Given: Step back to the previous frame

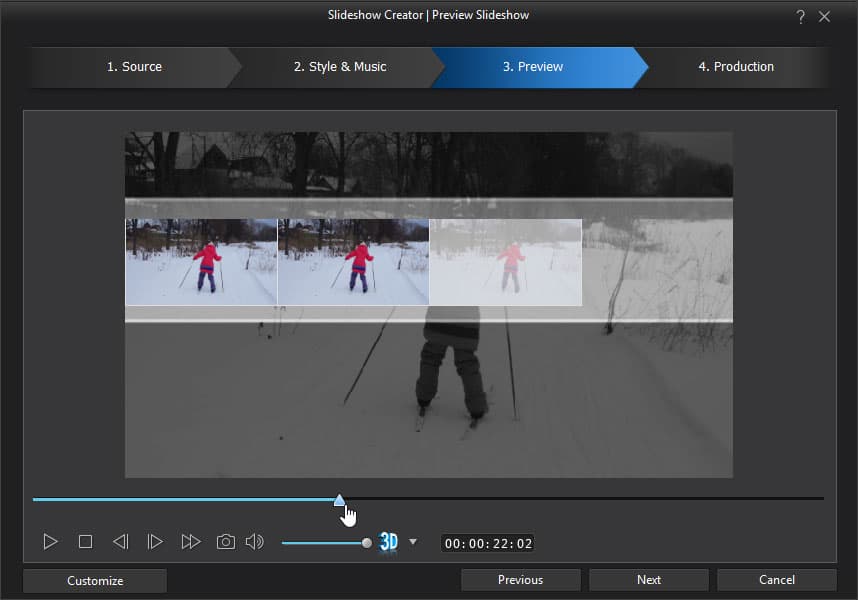Looking at the screenshot, I should pos(120,542).
